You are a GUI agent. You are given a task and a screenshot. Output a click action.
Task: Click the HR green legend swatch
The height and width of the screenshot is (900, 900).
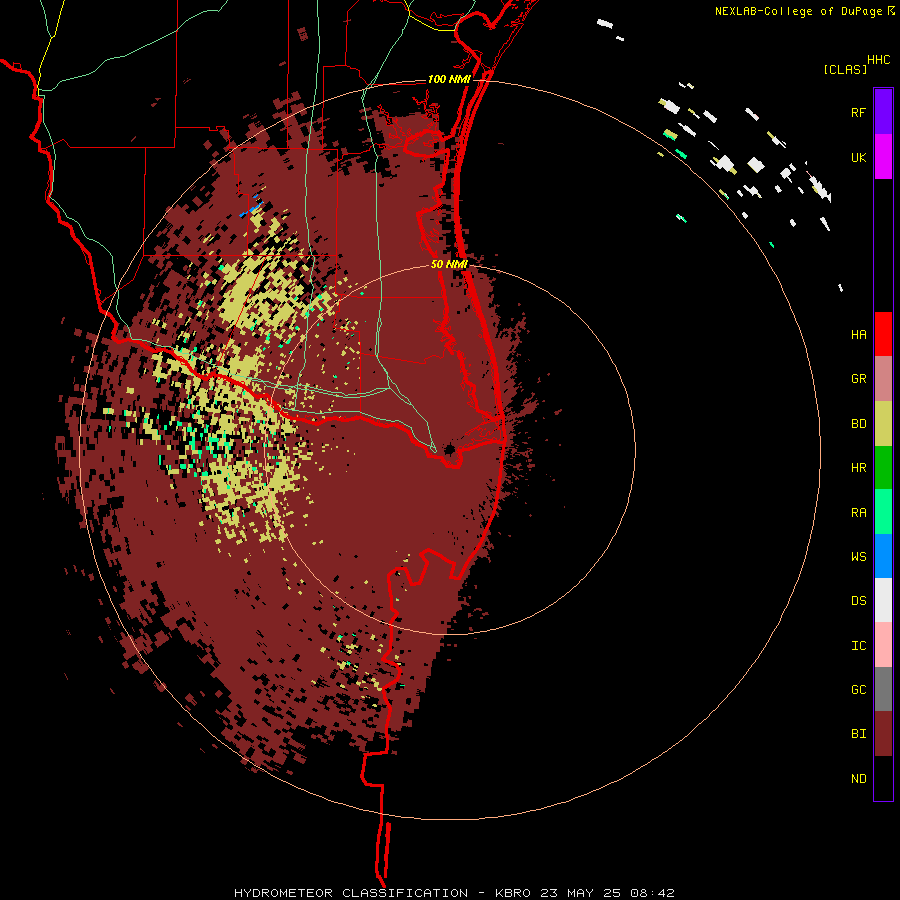coord(883,467)
